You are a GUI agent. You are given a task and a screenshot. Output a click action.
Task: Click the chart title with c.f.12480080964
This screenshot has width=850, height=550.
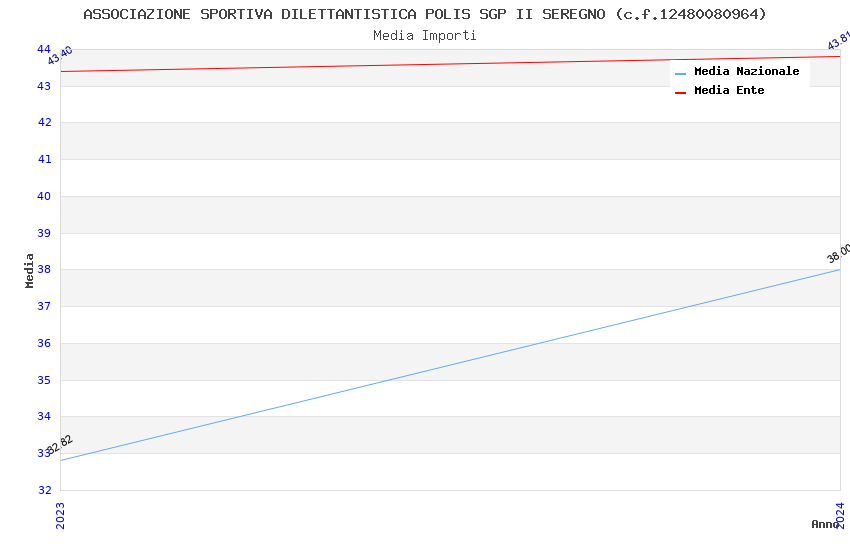point(425,14)
